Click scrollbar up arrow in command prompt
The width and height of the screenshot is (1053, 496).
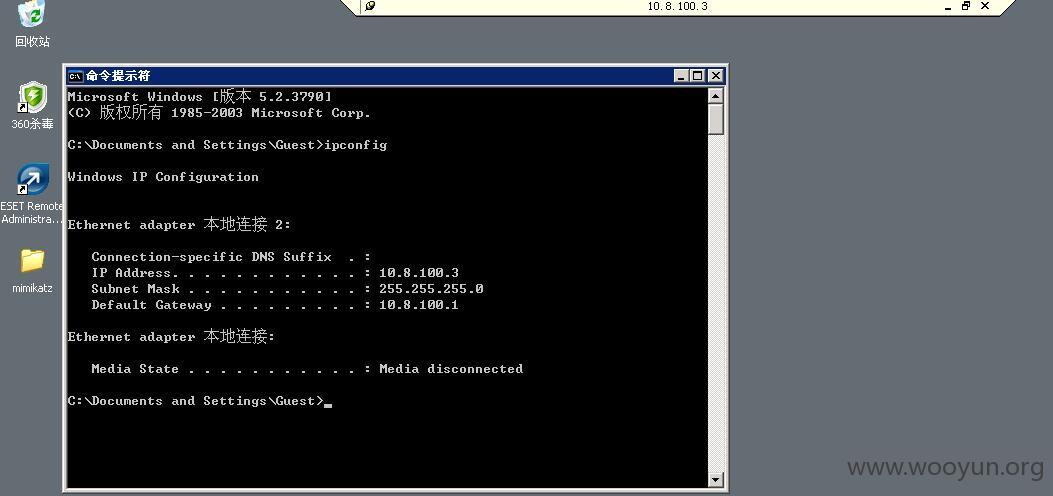716,95
